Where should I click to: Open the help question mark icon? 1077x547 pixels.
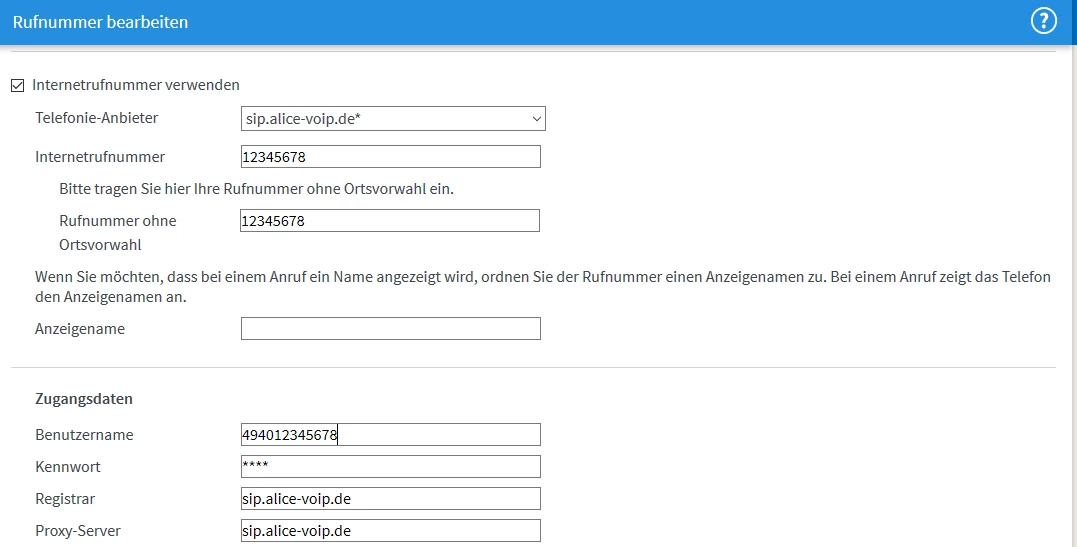pos(1043,21)
